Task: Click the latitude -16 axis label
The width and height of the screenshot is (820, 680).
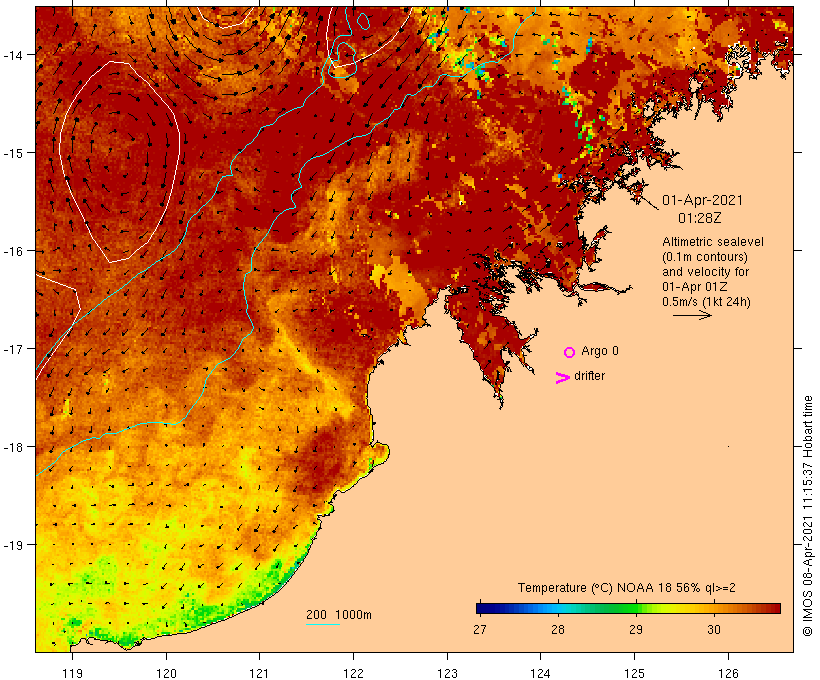Action: click(13, 251)
